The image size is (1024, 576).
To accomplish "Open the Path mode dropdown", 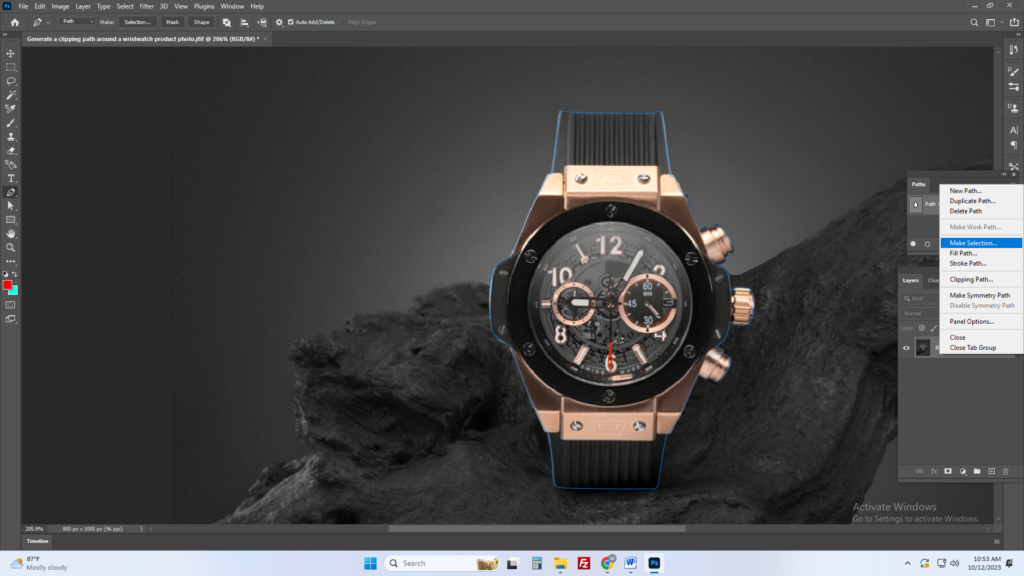I will [77, 22].
